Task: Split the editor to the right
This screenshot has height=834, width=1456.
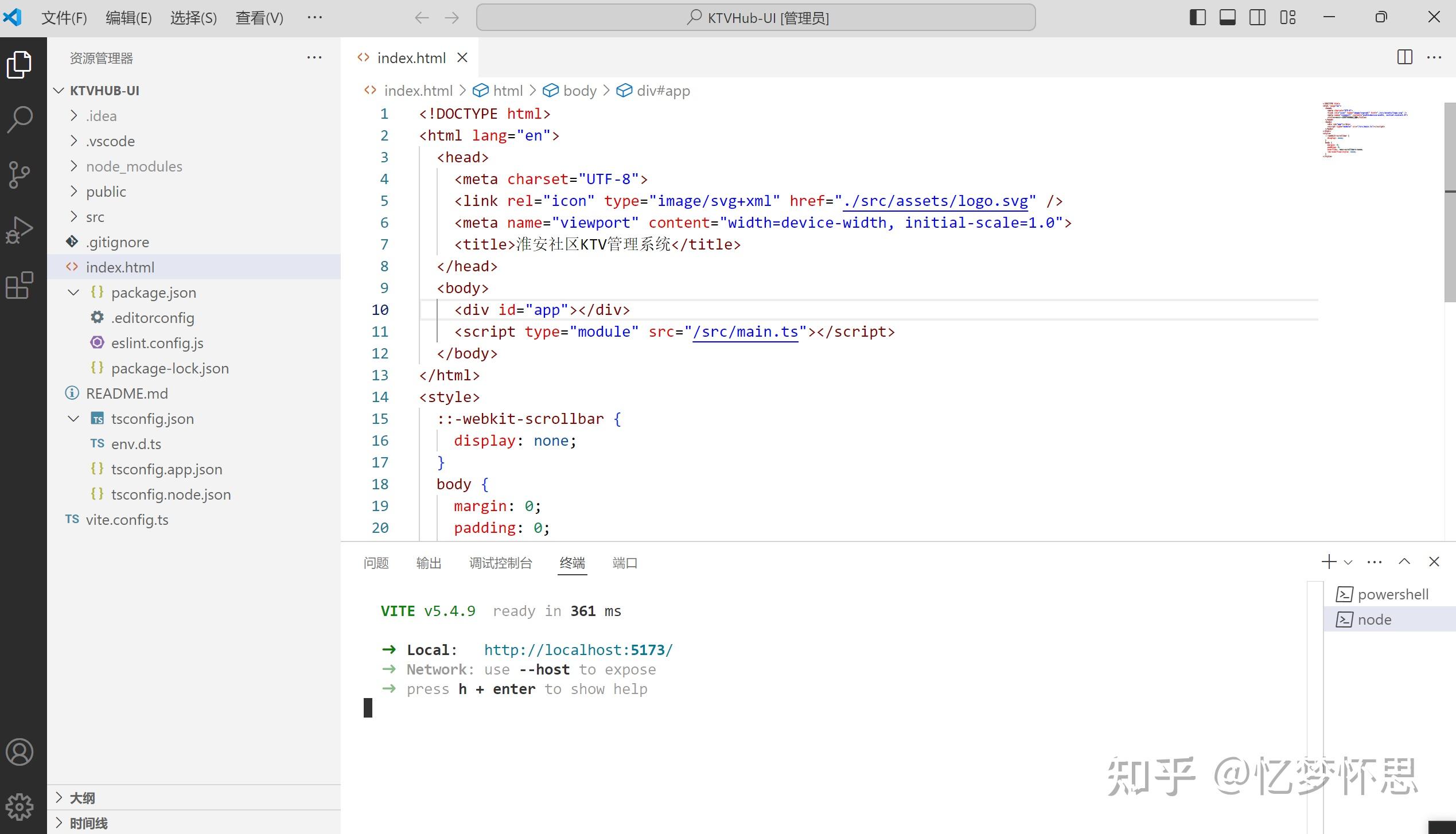Action: [1404, 57]
